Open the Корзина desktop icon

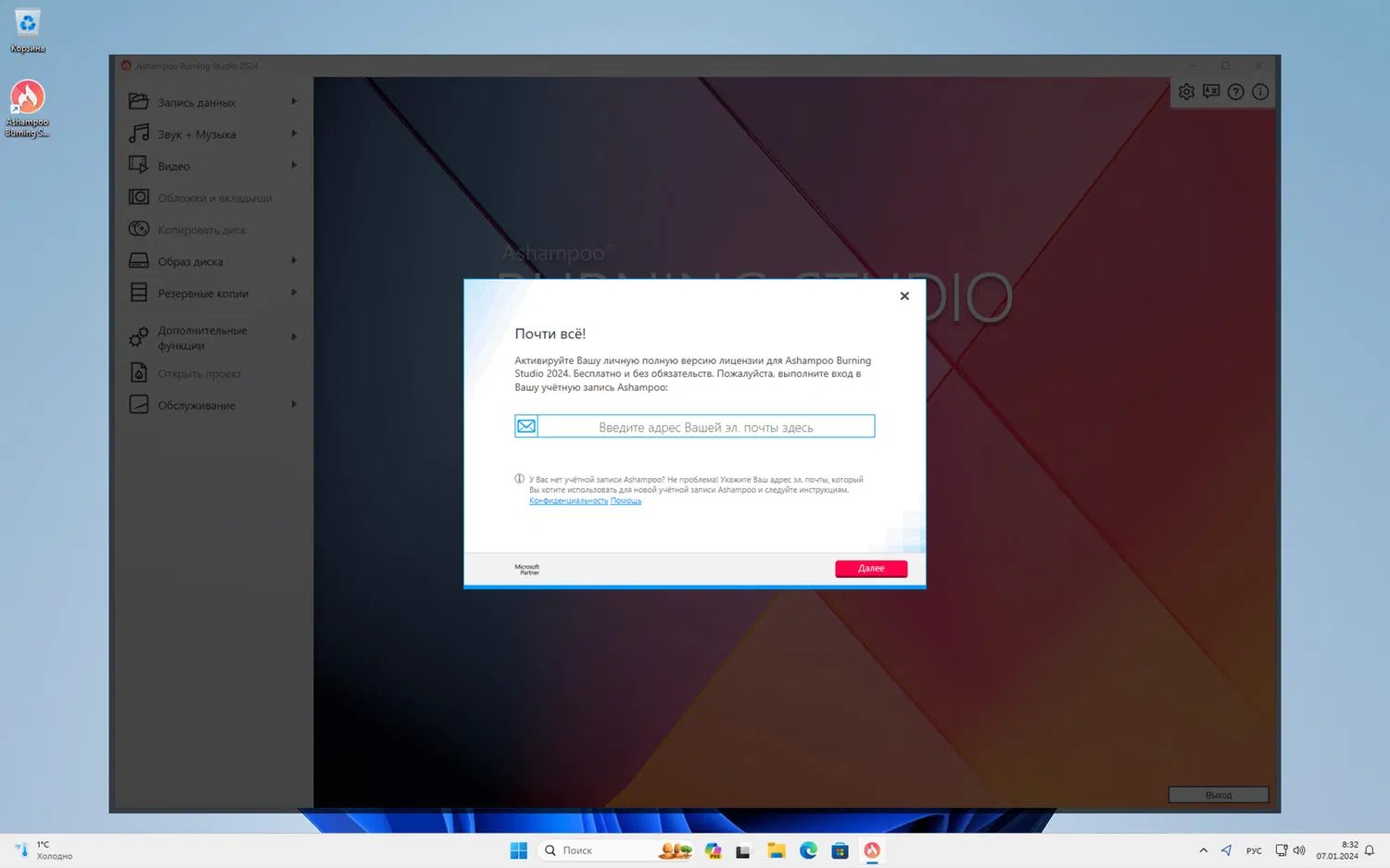(28, 31)
